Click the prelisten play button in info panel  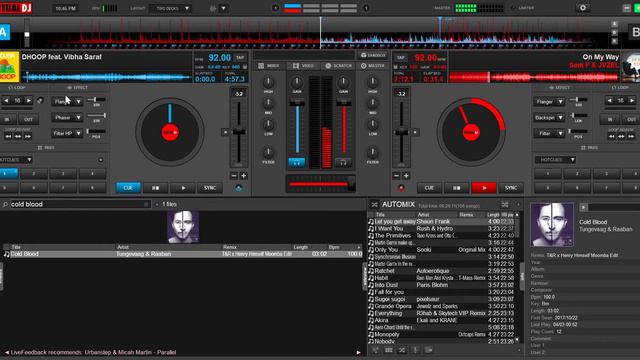(583, 207)
